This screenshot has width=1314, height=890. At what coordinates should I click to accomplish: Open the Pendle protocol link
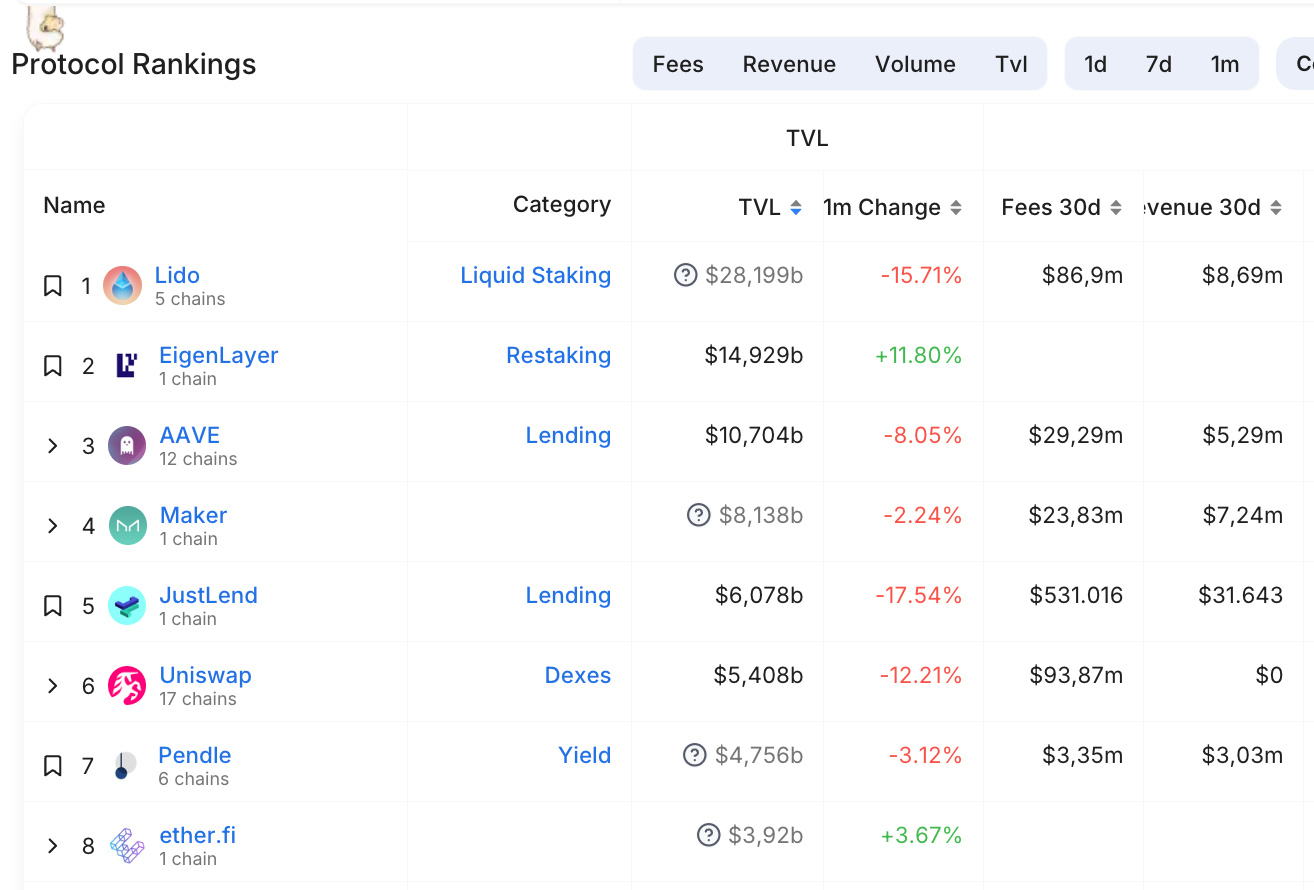[x=195, y=755]
